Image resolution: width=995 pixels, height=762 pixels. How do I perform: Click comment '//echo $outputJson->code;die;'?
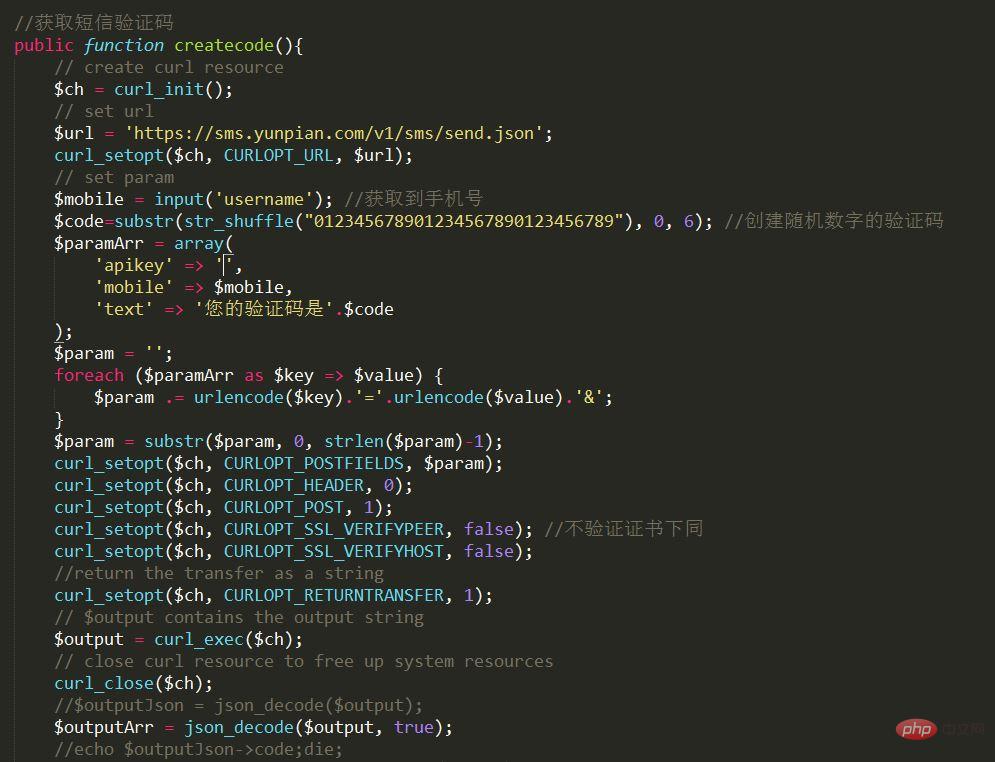pos(199,749)
